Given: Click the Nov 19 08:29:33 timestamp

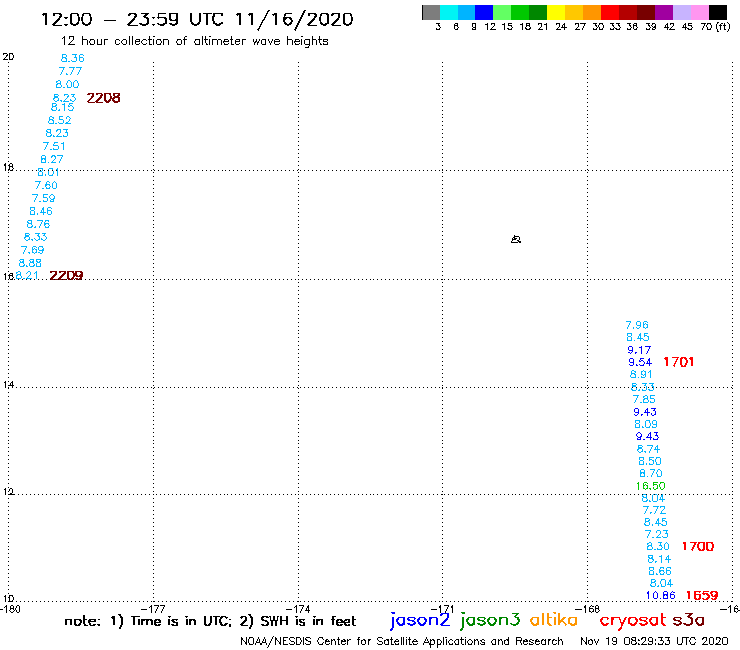Looking at the screenshot, I should click(654, 641).
